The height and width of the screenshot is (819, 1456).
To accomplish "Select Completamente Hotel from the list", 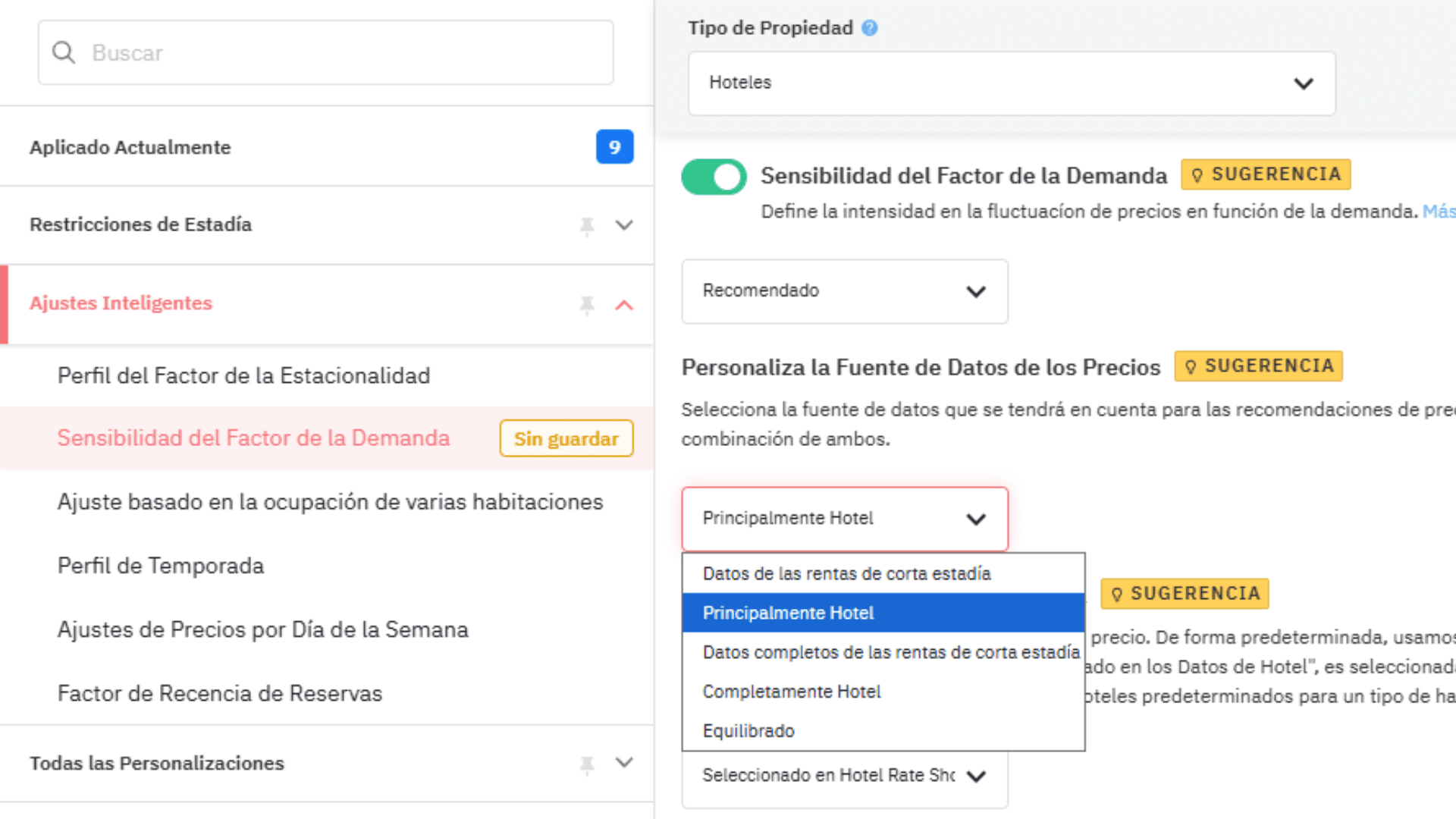I will (x=792, y=692).
